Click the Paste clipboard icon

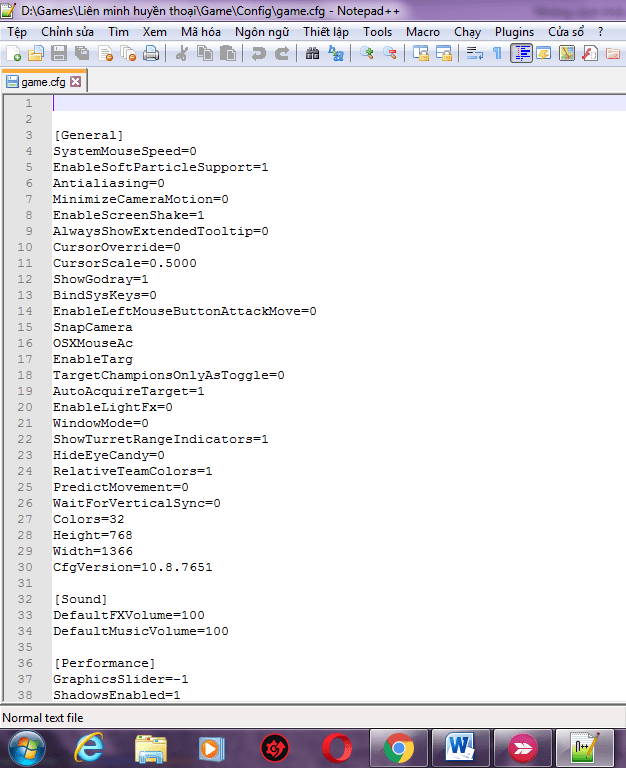coord(228,53)
